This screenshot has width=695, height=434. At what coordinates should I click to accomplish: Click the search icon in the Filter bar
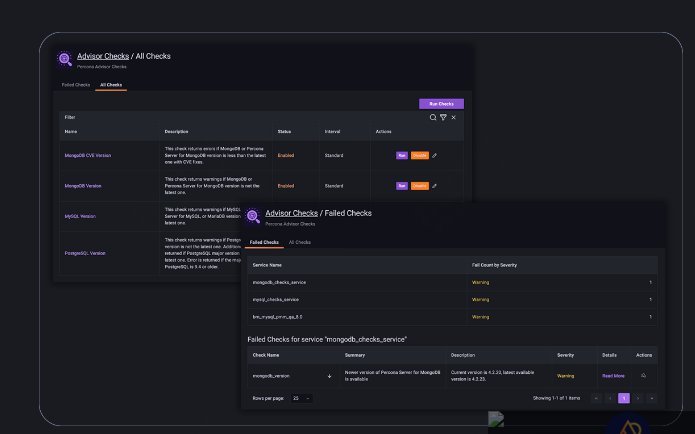pos(433,117)
